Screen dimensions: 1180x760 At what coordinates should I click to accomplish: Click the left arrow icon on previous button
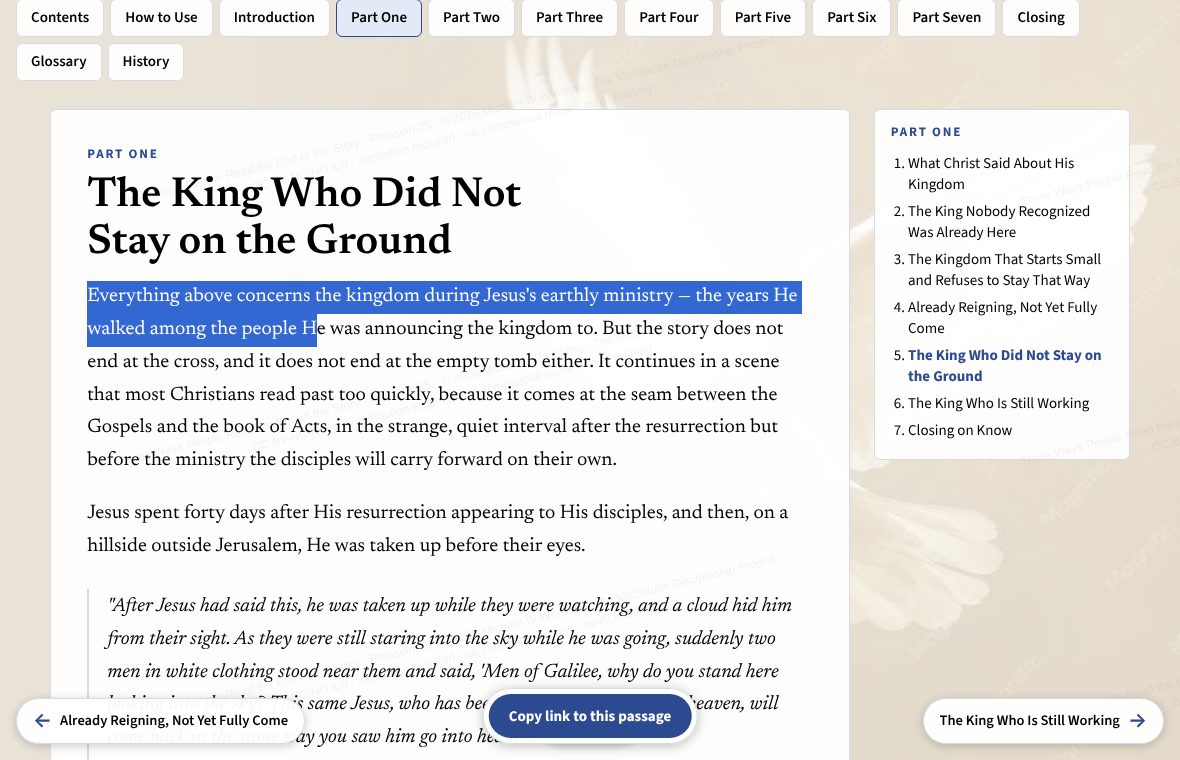42,721
